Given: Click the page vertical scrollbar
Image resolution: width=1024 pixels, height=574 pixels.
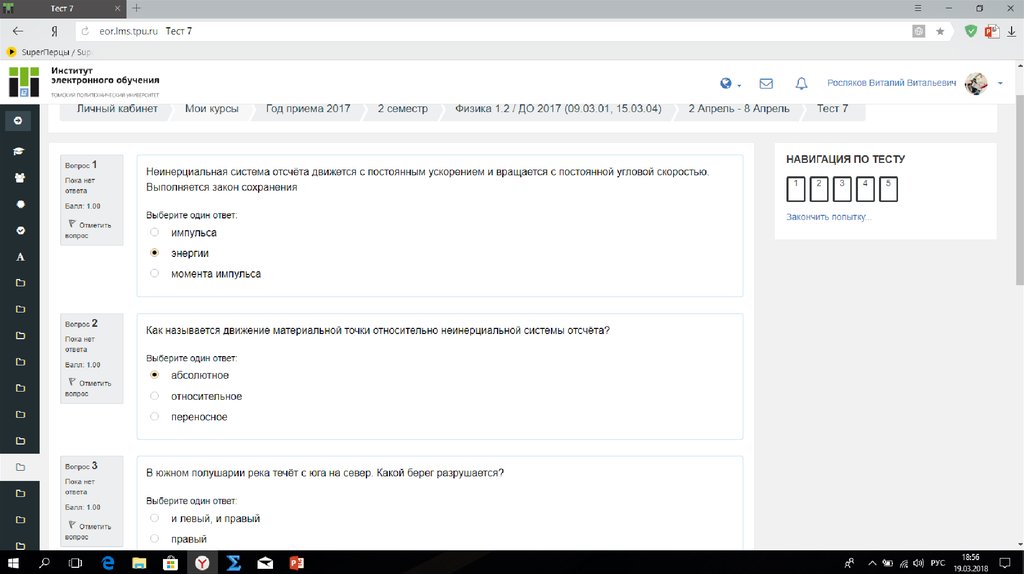Looking at the screenshot, I should pyautogui.click(x=1019, y=189).
